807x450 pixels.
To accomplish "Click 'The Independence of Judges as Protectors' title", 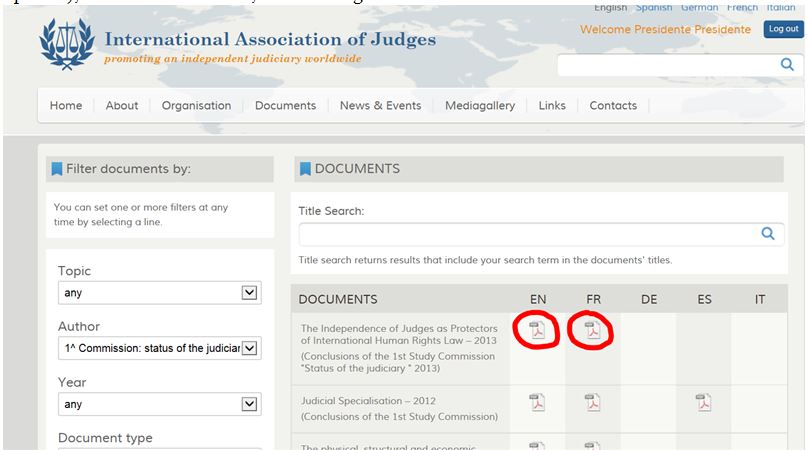I will 399,334.
